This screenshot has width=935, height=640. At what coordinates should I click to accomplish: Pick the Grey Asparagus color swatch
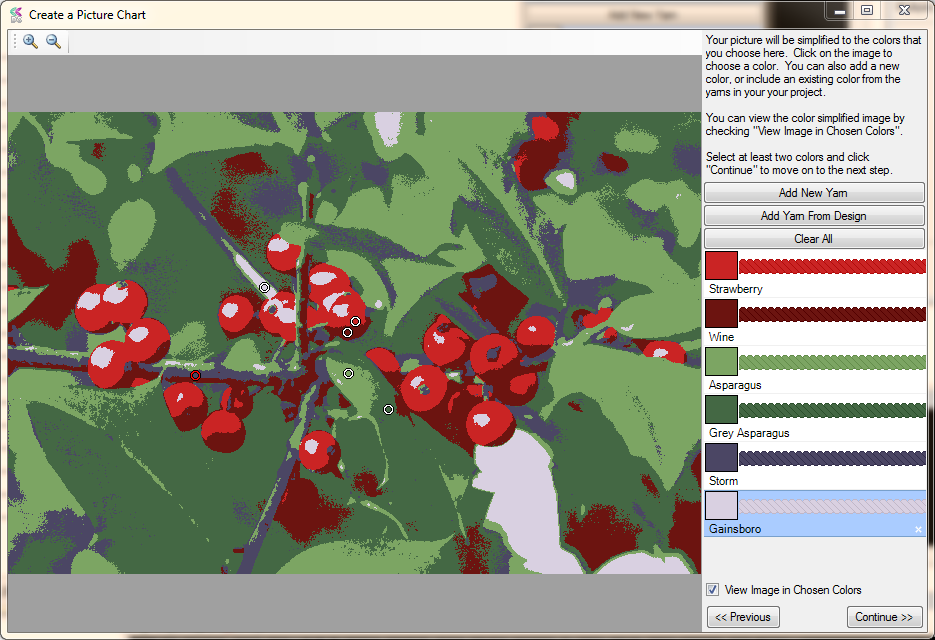(x=721, y=409)
